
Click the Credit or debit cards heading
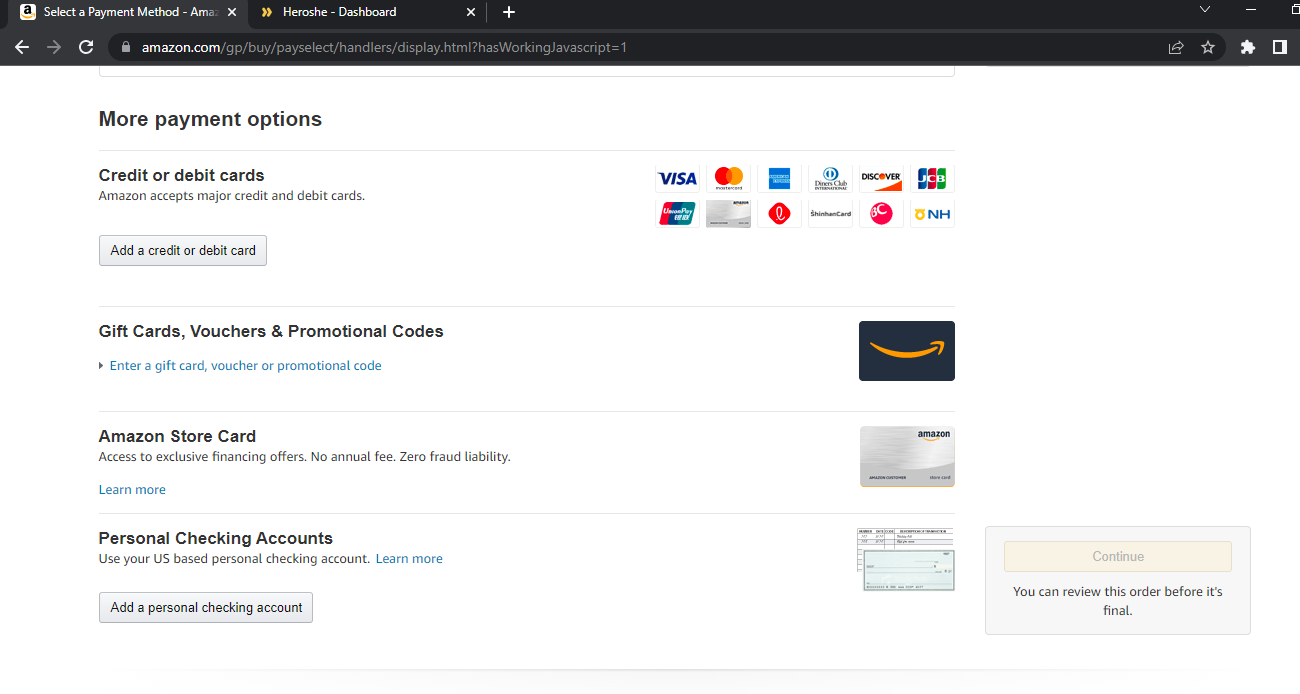click(182, 175)
